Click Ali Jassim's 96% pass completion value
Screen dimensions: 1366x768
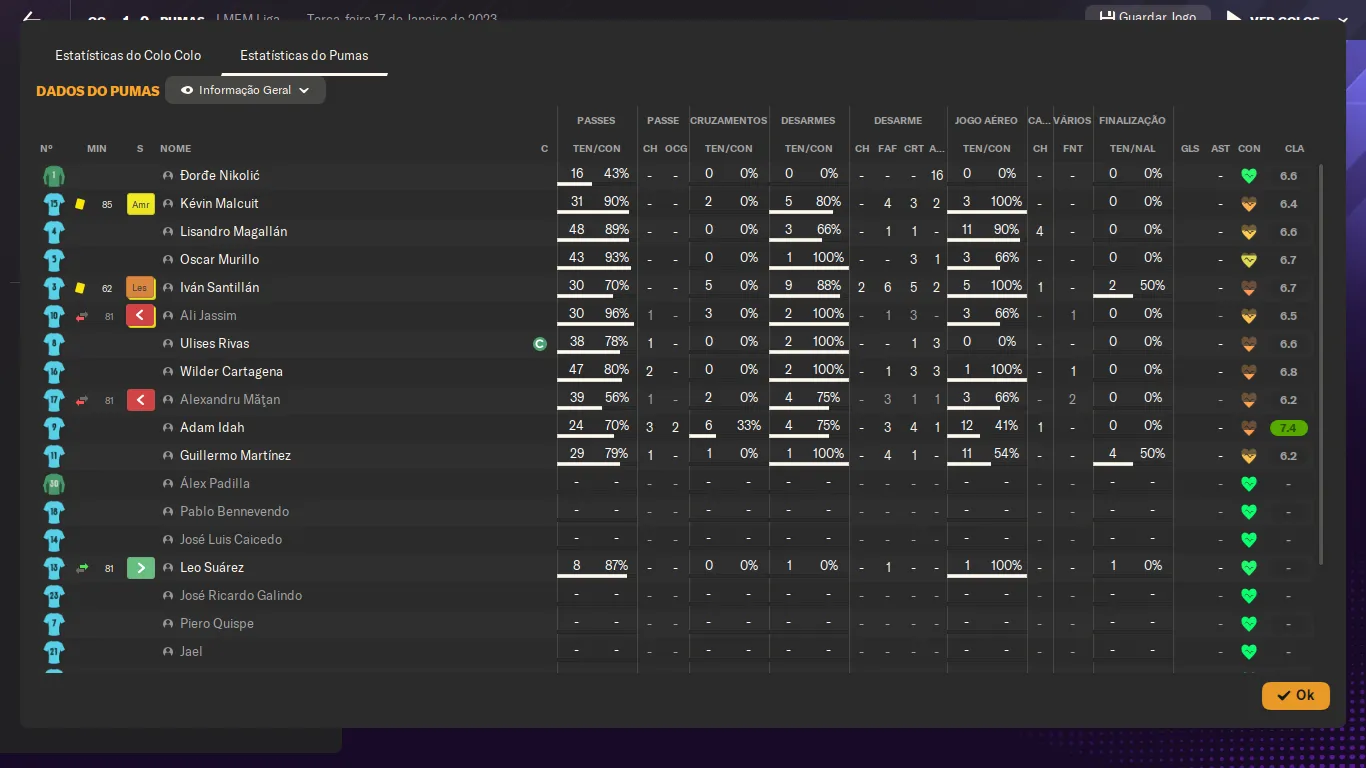[616, 314]
